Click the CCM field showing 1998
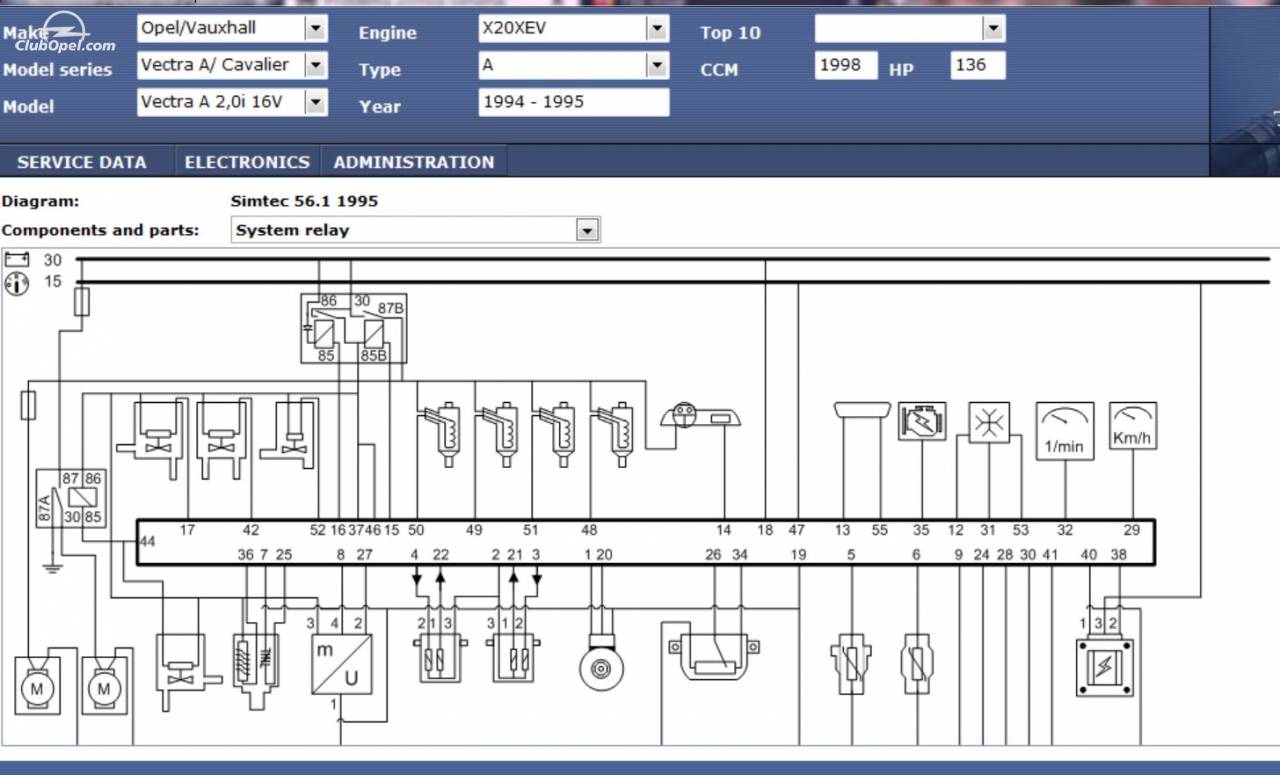The width and height of the screenshot is (1280, 775). point(846,65)
